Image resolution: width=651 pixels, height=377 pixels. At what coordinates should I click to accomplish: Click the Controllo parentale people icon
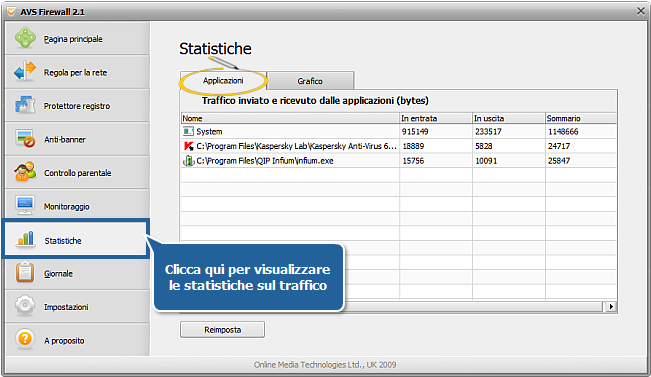pyautogui.click(x=25, y=172)
